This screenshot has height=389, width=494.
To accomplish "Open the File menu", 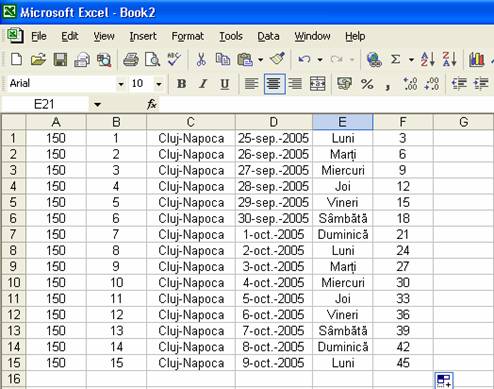I will click(39, 36).
